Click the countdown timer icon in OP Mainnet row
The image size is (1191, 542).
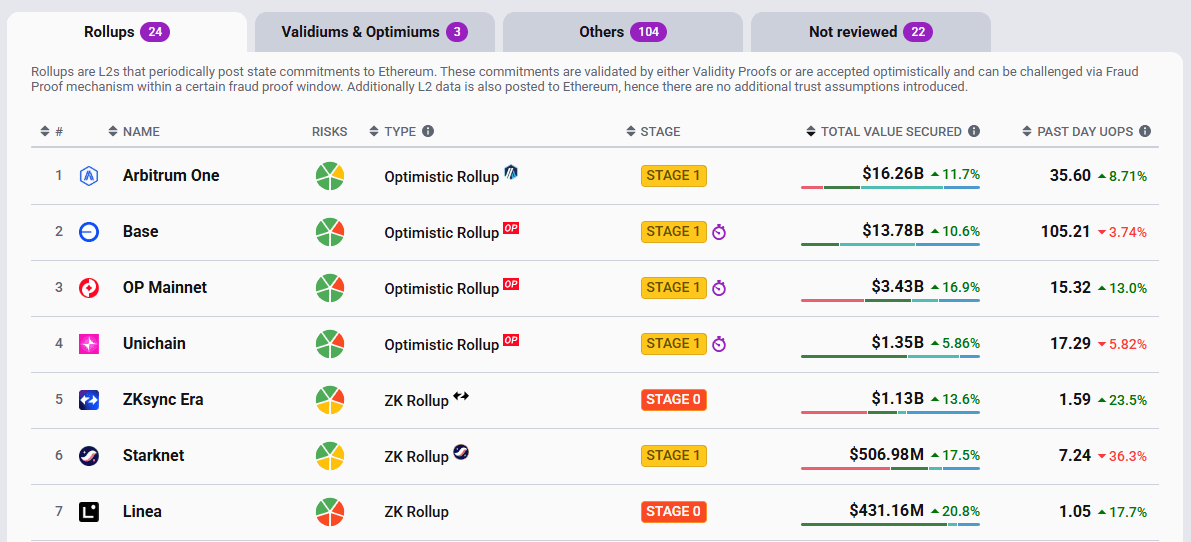coord(719,288)
